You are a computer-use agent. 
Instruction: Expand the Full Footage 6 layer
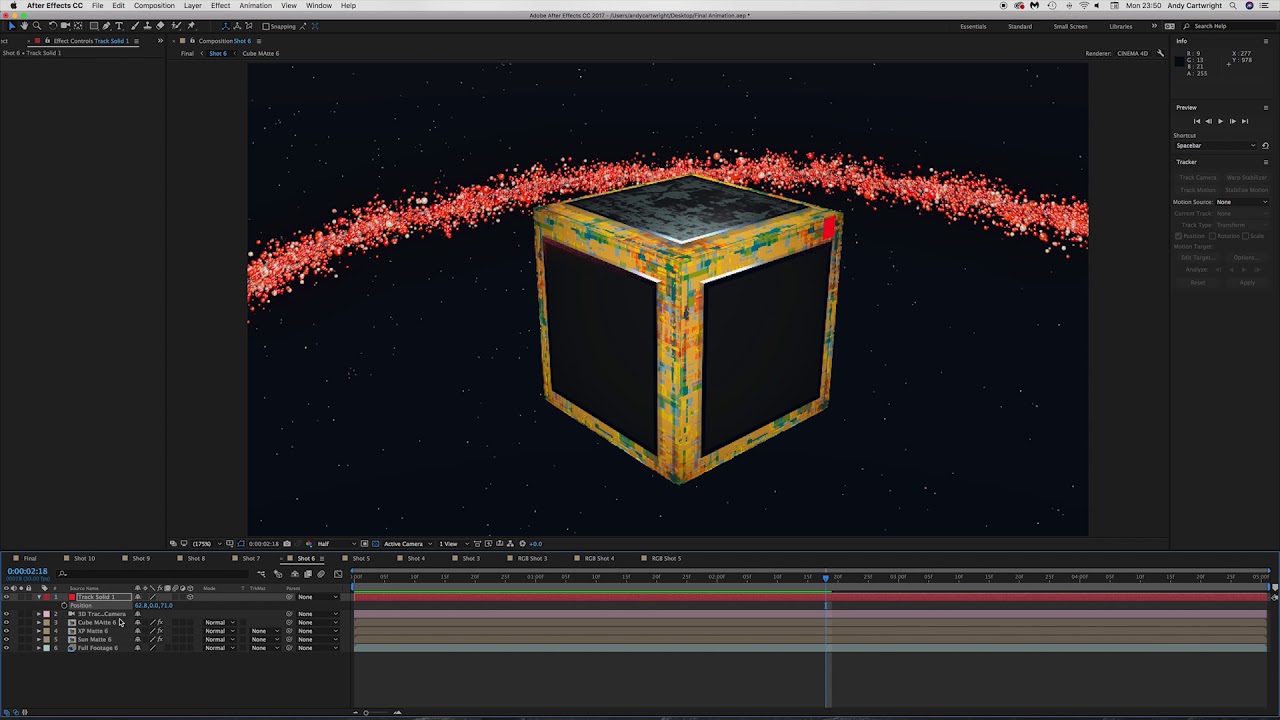39,648
